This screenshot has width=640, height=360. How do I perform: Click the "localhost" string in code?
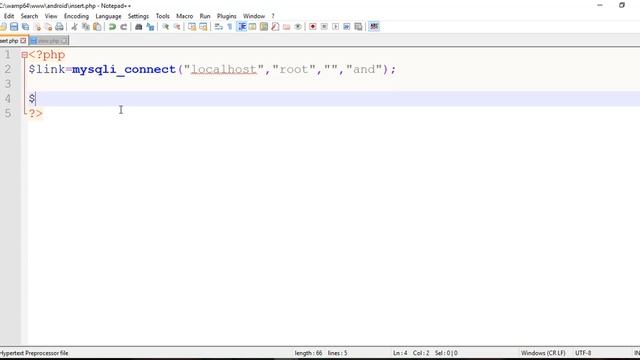224,69
